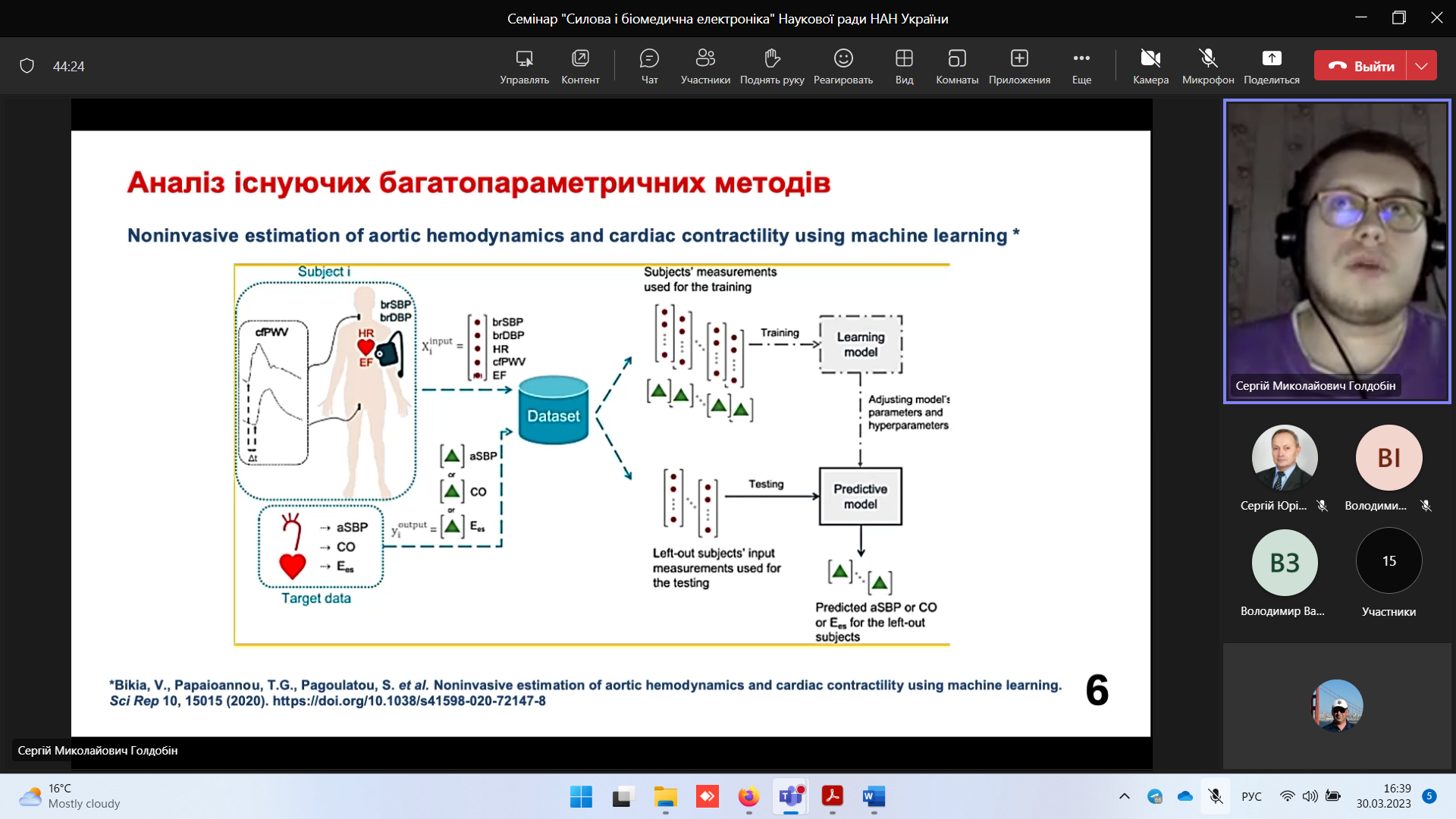Open Реагировать reactions menu

pyautogui.click(x=843, y=66)
